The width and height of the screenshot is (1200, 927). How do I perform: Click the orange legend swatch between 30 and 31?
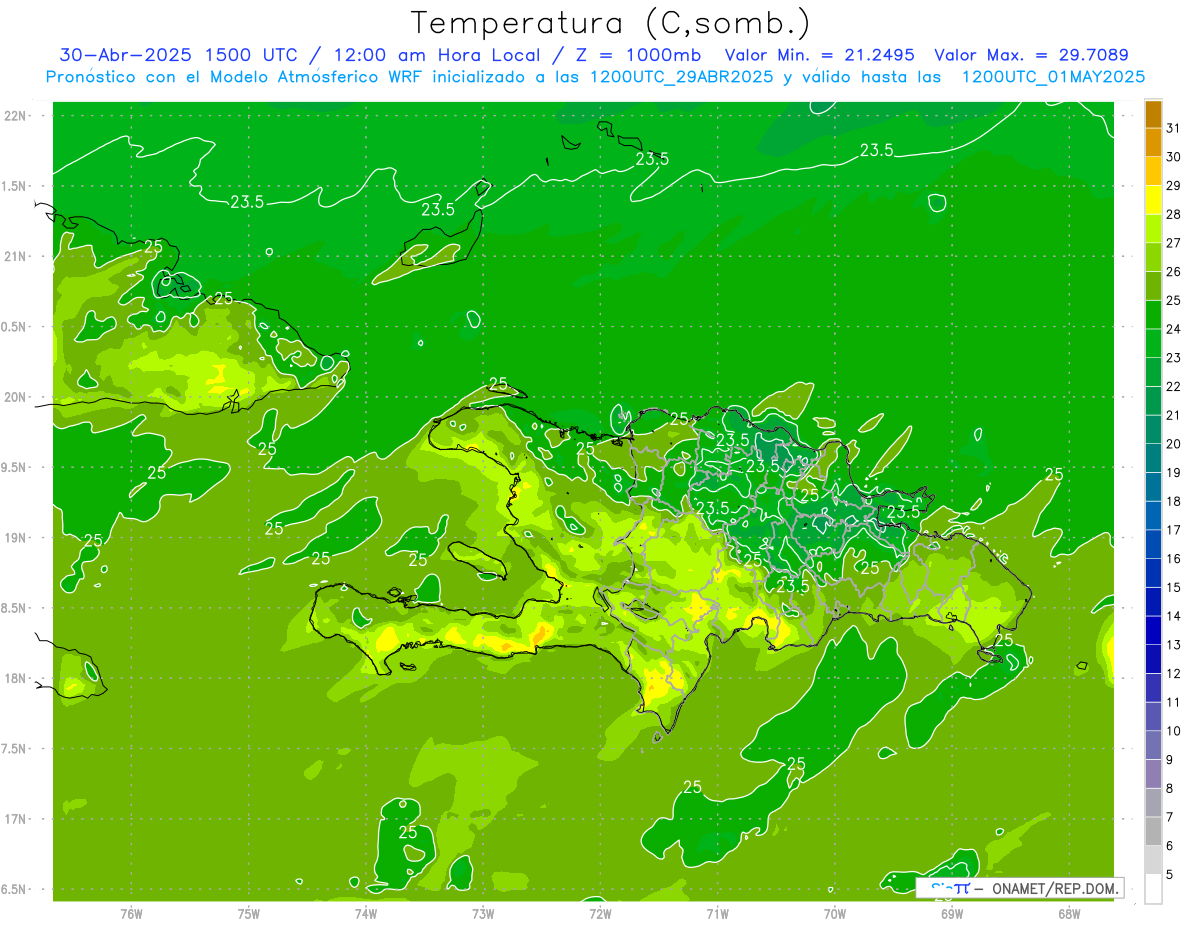[x=1153, y=142]
